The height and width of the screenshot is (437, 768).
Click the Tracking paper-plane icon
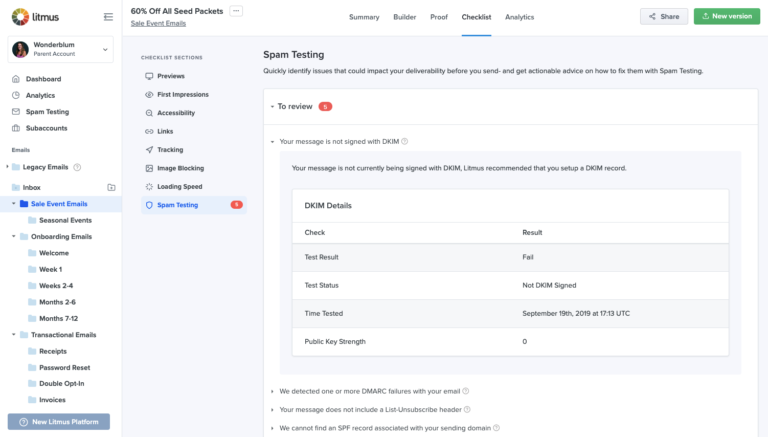[149, 150]
